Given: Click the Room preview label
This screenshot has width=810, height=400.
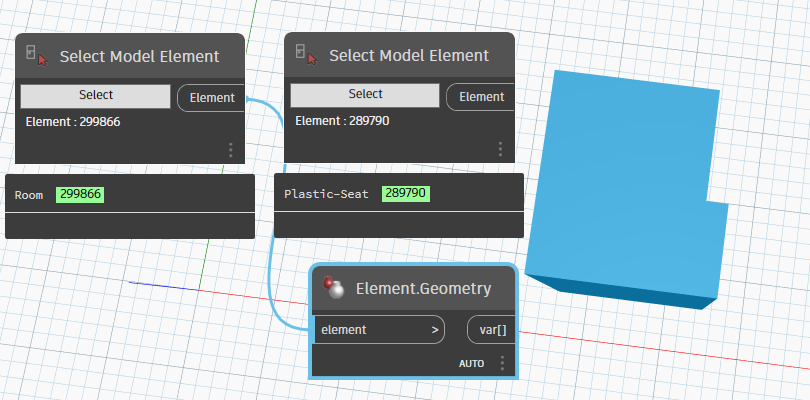Looking at the screenshot, I should [x=29, y=195].
